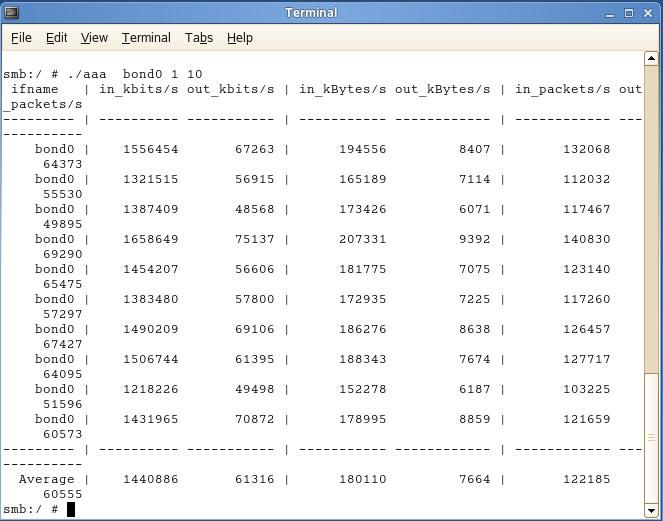
Task: Click the 'out_kbits/s' column header
Action: point(230,90)
